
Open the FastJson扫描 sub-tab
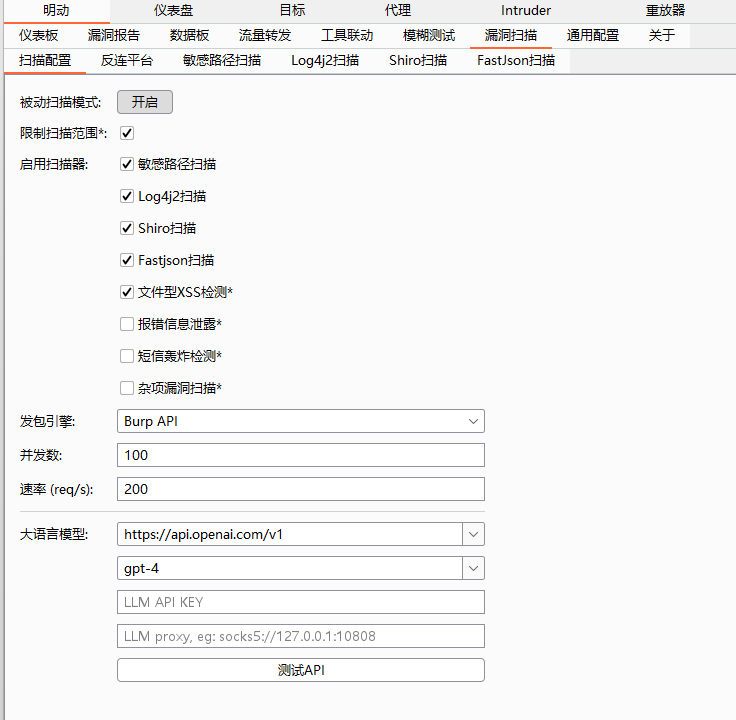click(x=515, y=61)
